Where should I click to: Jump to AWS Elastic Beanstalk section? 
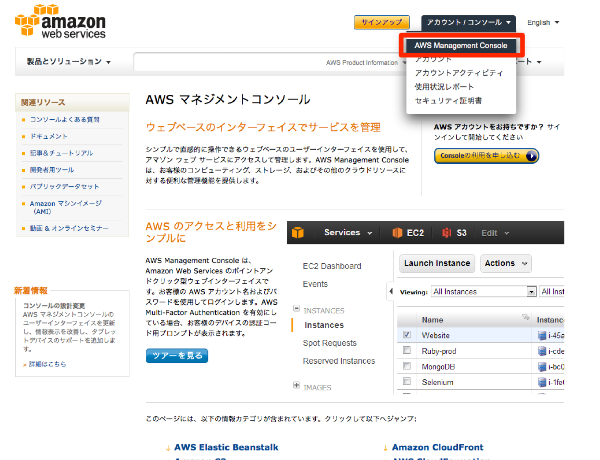pyautogui.click(x=226, y=447)
